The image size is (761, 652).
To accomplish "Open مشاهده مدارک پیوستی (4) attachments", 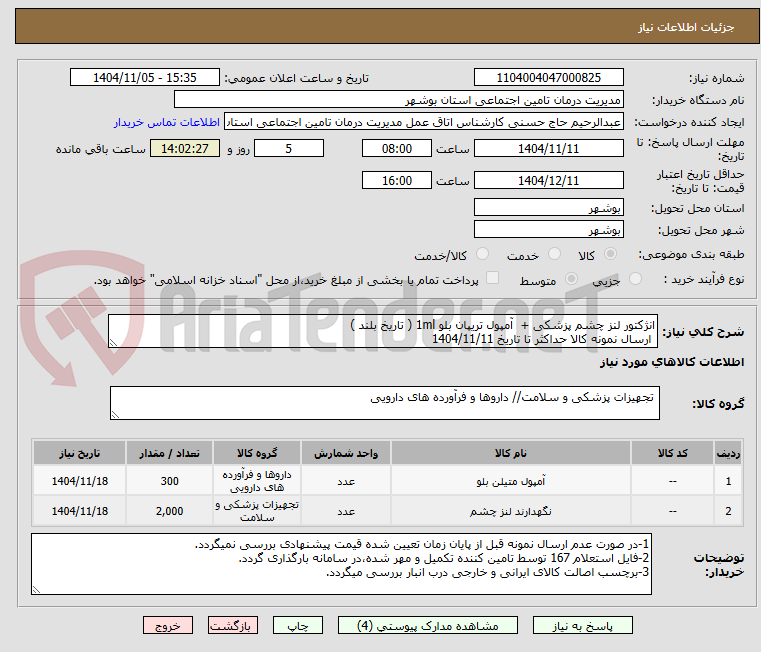I will tap(428, 625).
